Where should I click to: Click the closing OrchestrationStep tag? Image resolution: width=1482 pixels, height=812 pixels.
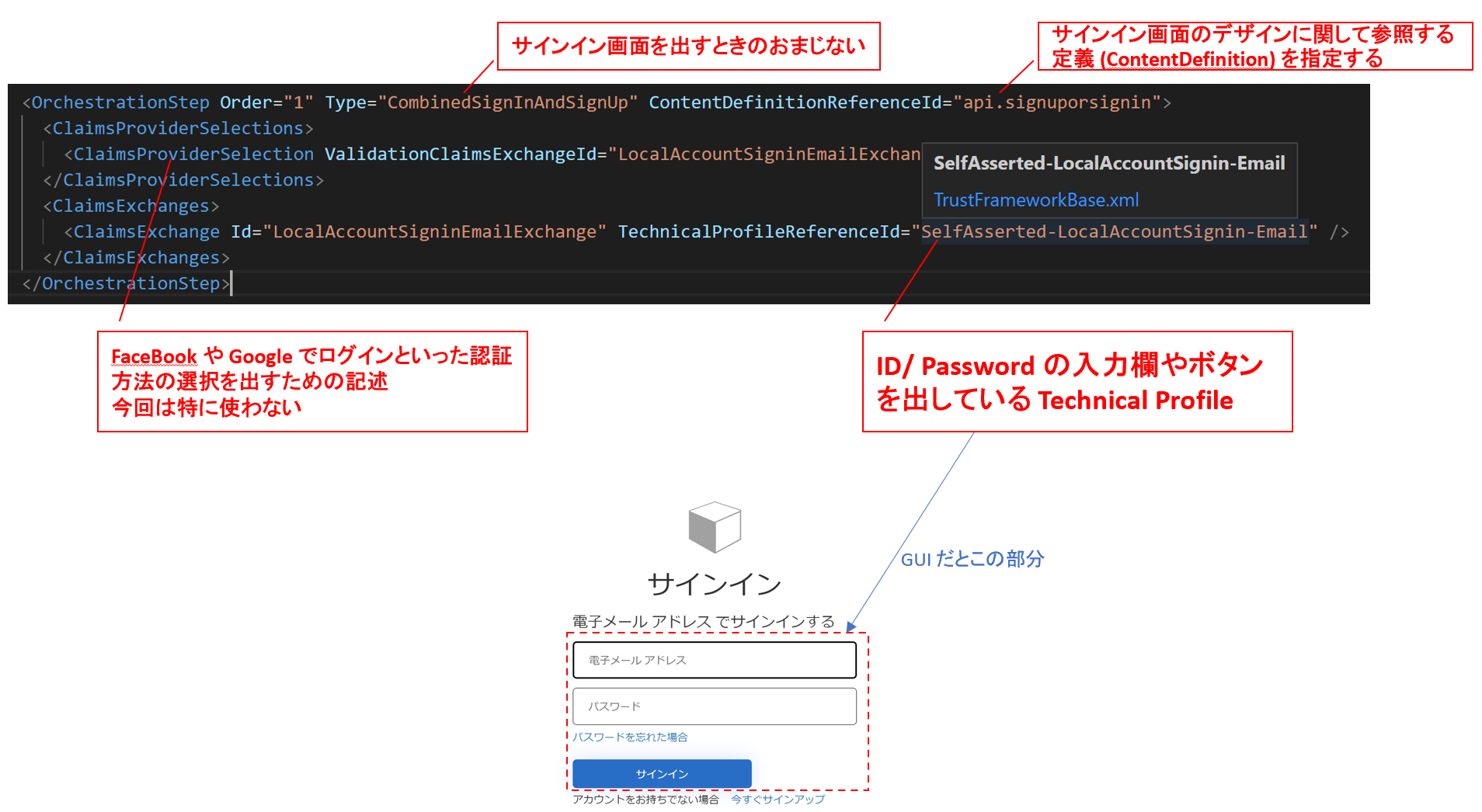(126, 284)
